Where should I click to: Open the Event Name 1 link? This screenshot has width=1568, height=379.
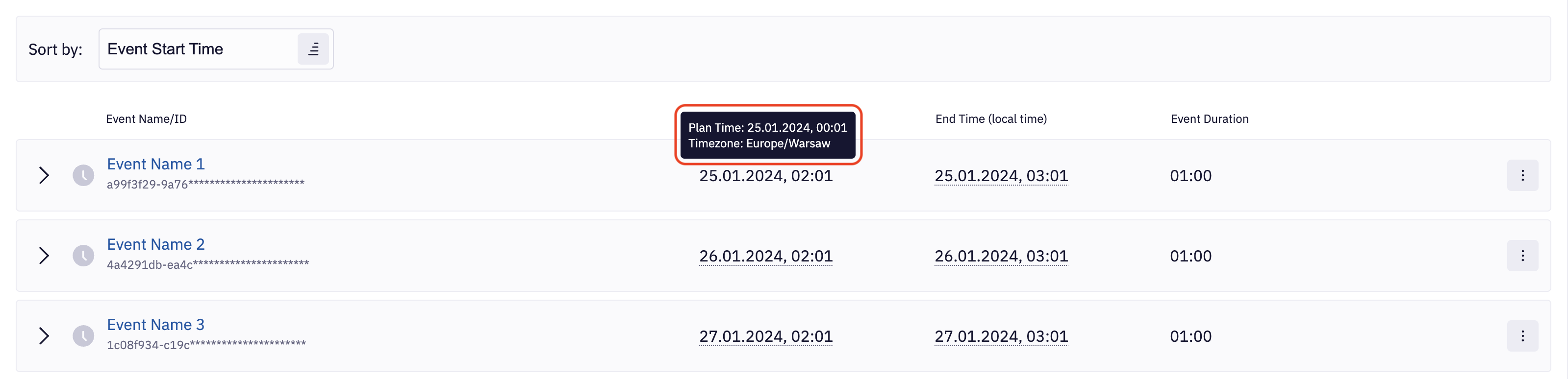(x=156, y=164)
